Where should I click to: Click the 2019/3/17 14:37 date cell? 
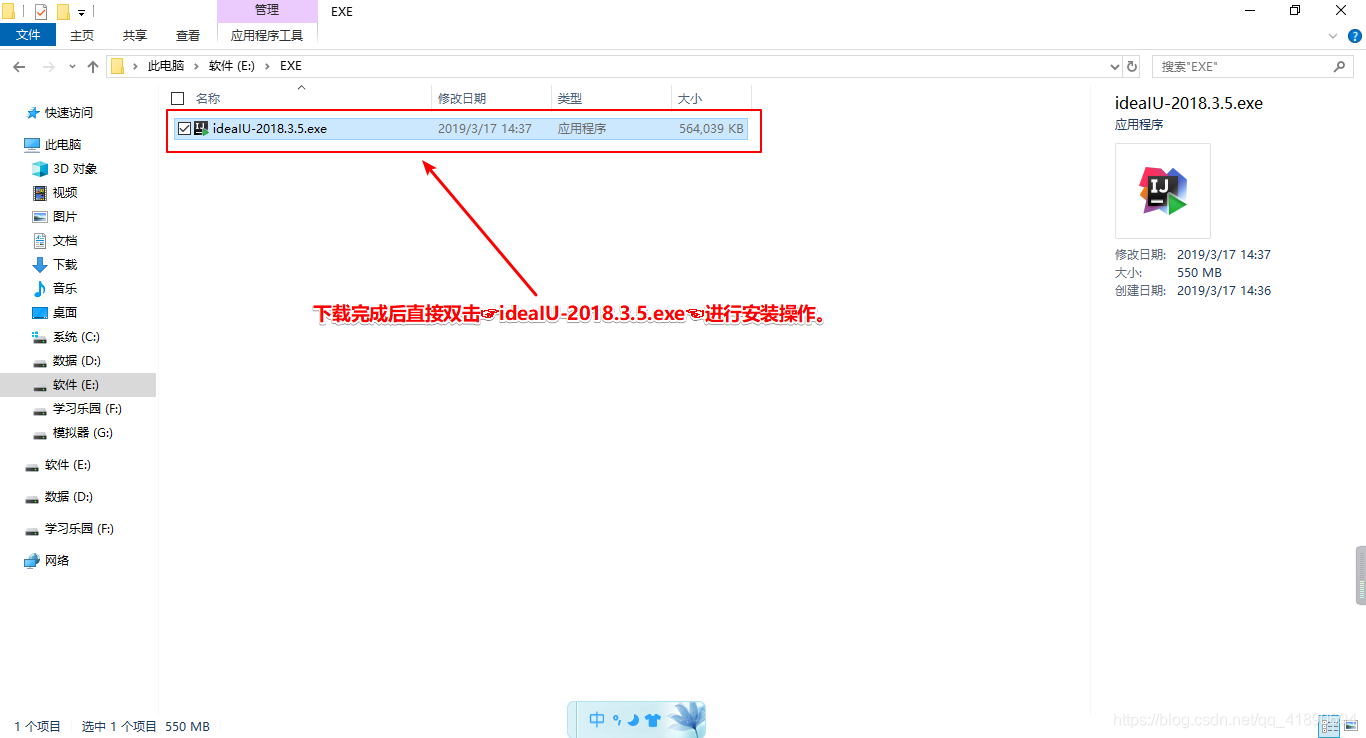(x=485, y=128)
